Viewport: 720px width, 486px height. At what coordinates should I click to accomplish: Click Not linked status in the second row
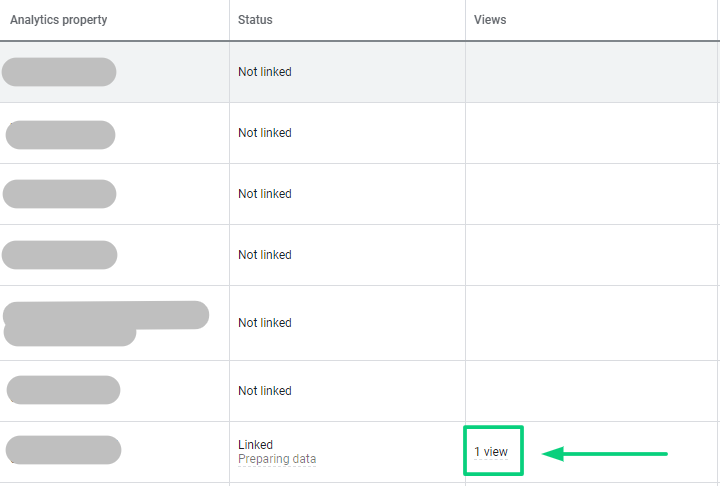coord(265,133)
